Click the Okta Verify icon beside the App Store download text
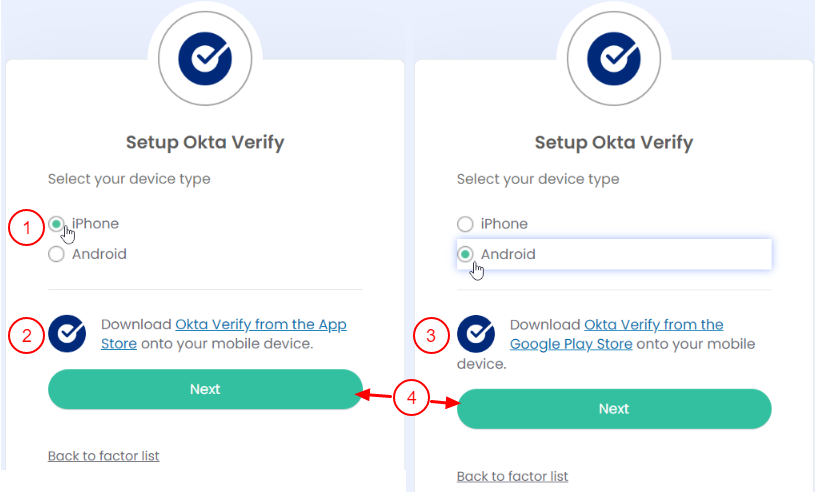Image resolution: width=815 pixels, height=492 pixels. [x=67, y=334]
